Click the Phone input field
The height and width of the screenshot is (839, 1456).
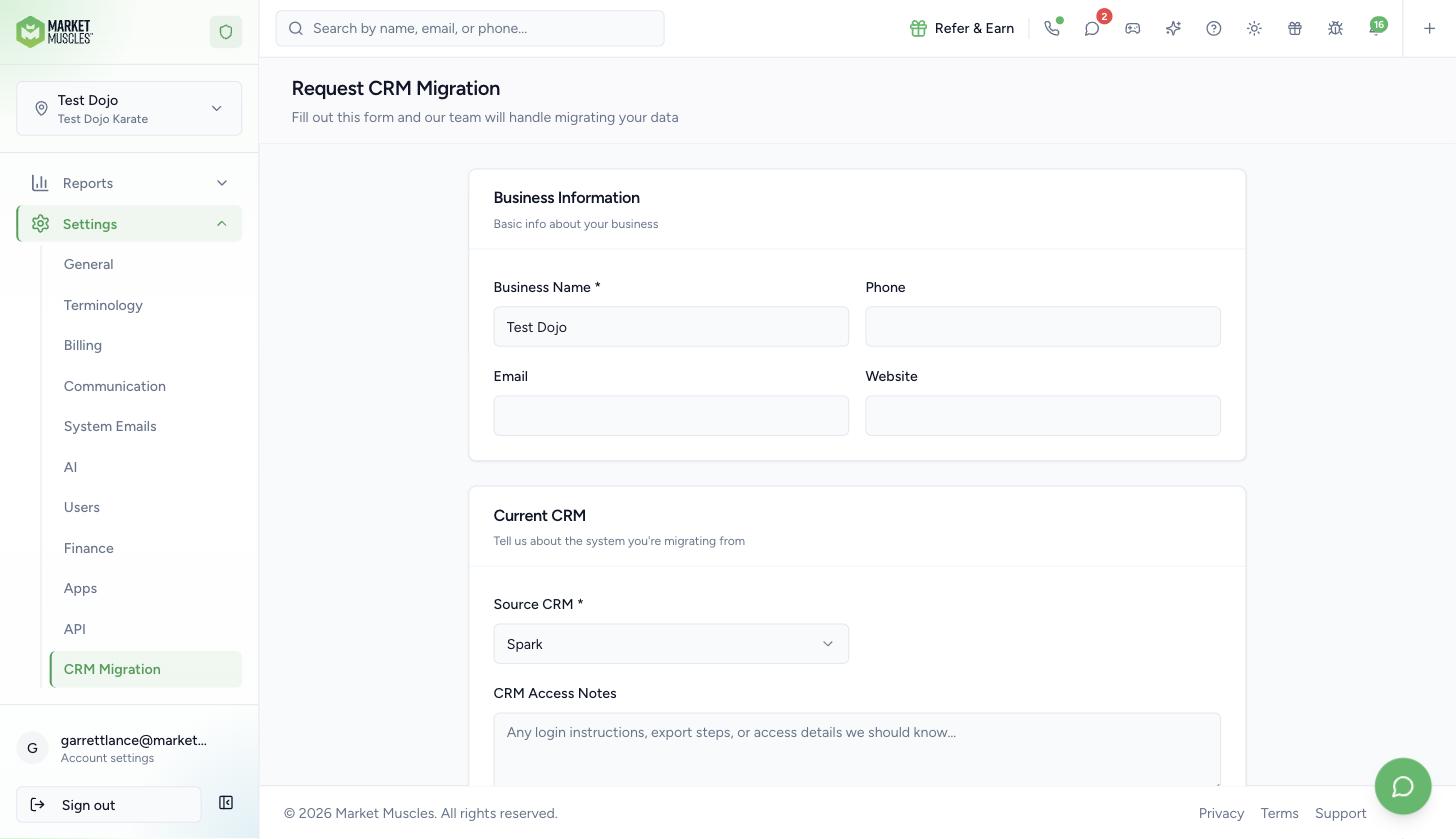click(1043, 327)
